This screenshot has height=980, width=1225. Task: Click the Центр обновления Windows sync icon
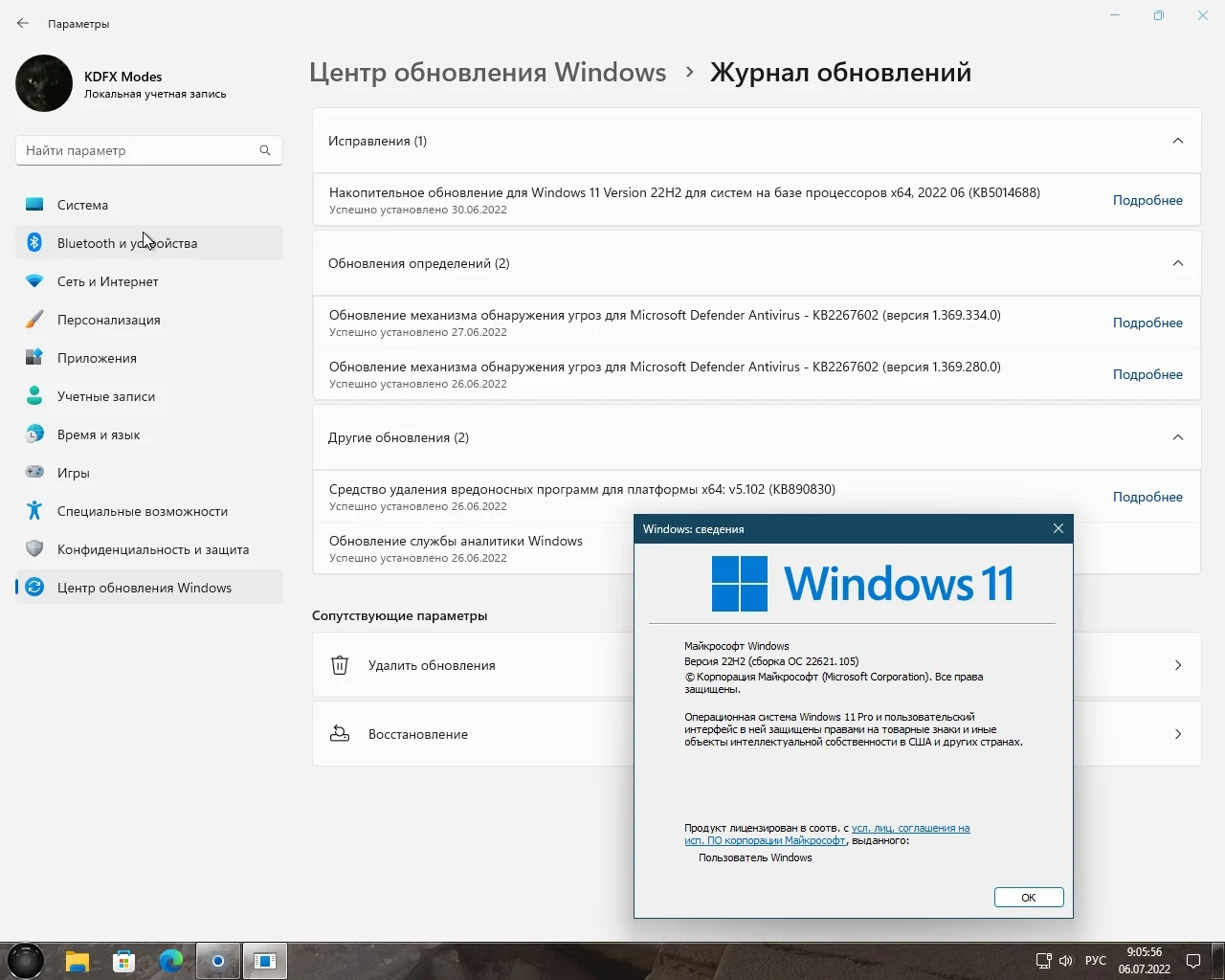point(34,588)
